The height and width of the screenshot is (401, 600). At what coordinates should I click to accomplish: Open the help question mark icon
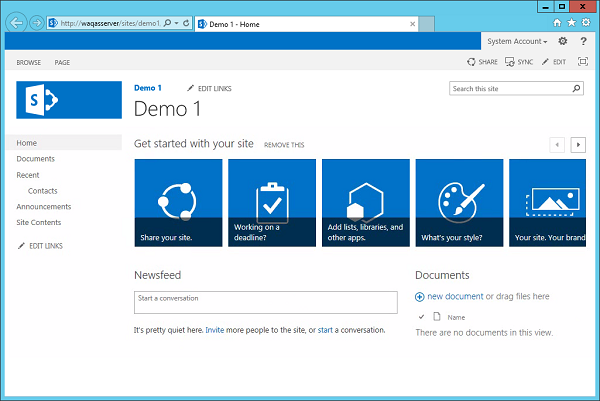point(584,41)
